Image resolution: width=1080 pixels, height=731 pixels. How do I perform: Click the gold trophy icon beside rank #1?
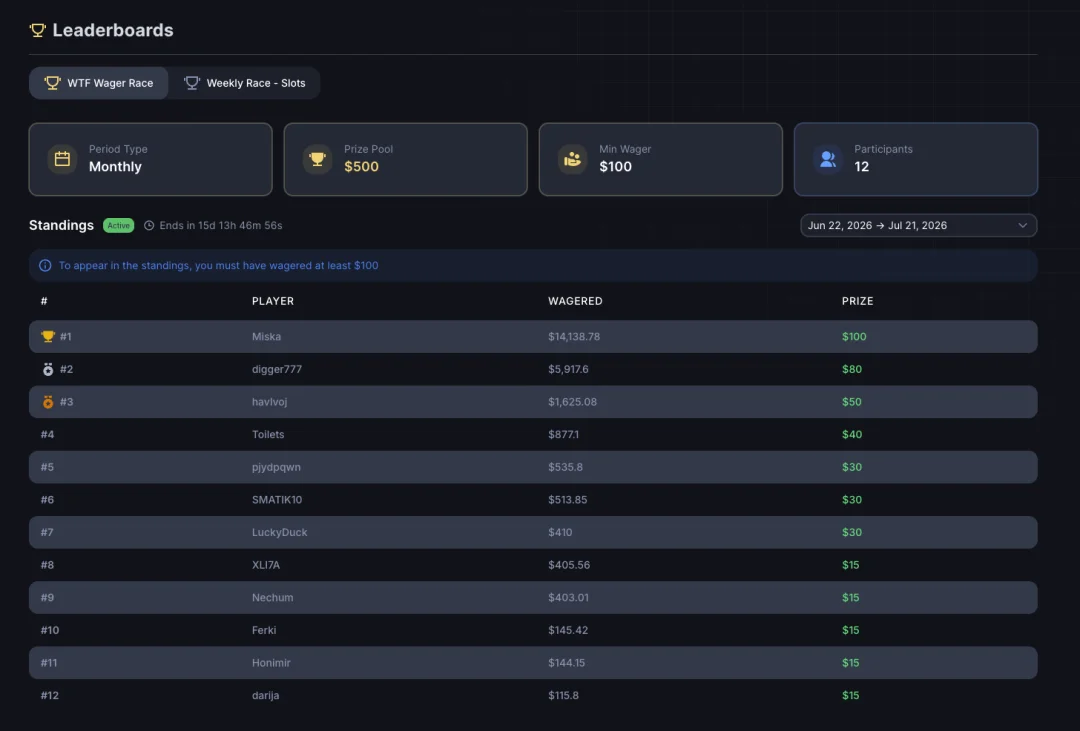pos(48,336)
